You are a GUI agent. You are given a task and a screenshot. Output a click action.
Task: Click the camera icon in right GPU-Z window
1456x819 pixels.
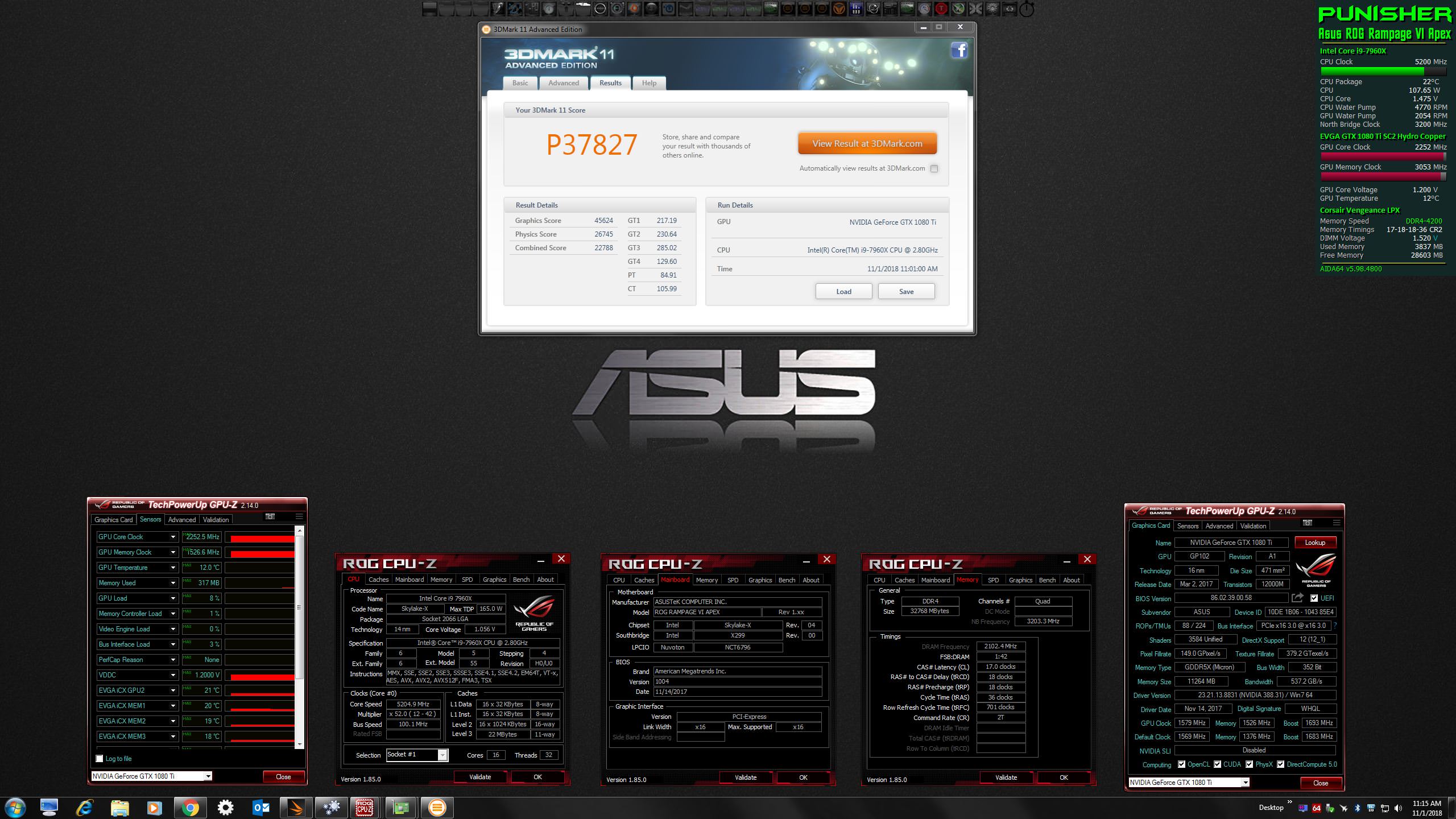tap(1308, 523)
